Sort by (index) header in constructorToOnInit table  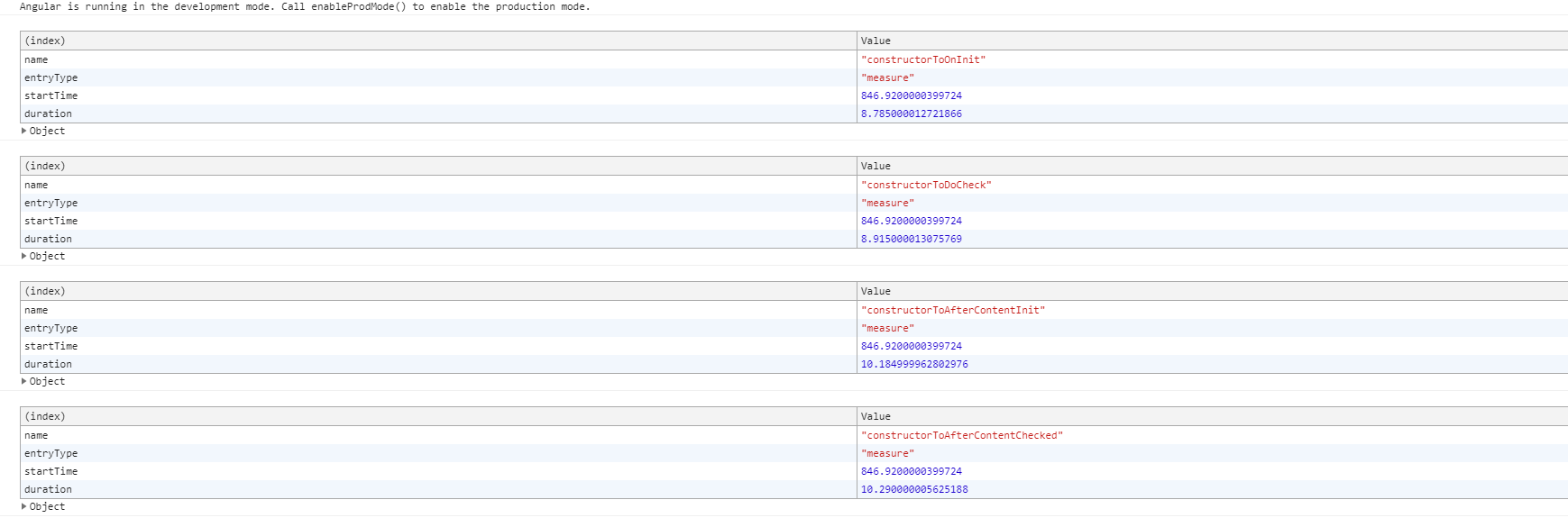click(438, 41)
